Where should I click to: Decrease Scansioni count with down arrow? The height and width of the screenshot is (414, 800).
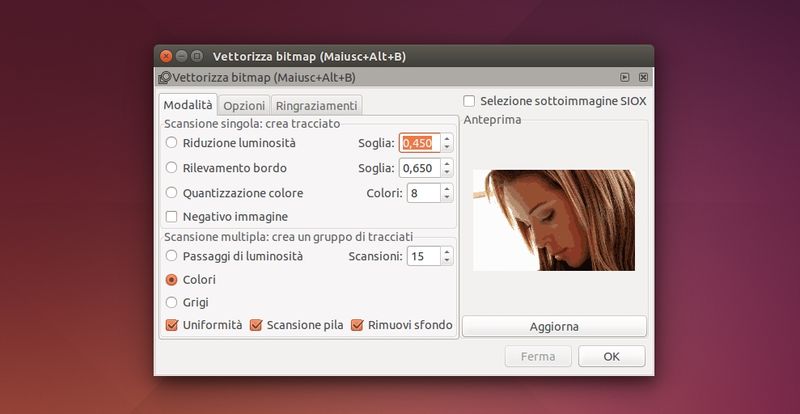click(x=447, y=260)
